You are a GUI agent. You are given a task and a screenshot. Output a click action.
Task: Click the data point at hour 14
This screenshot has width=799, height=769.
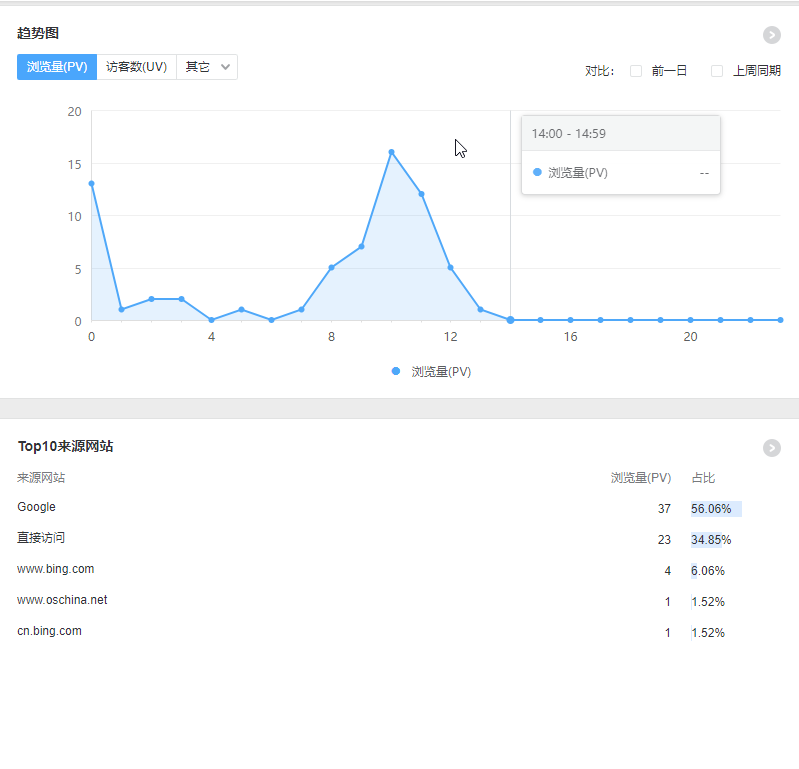pyautogui.click(x=510, y=320)
